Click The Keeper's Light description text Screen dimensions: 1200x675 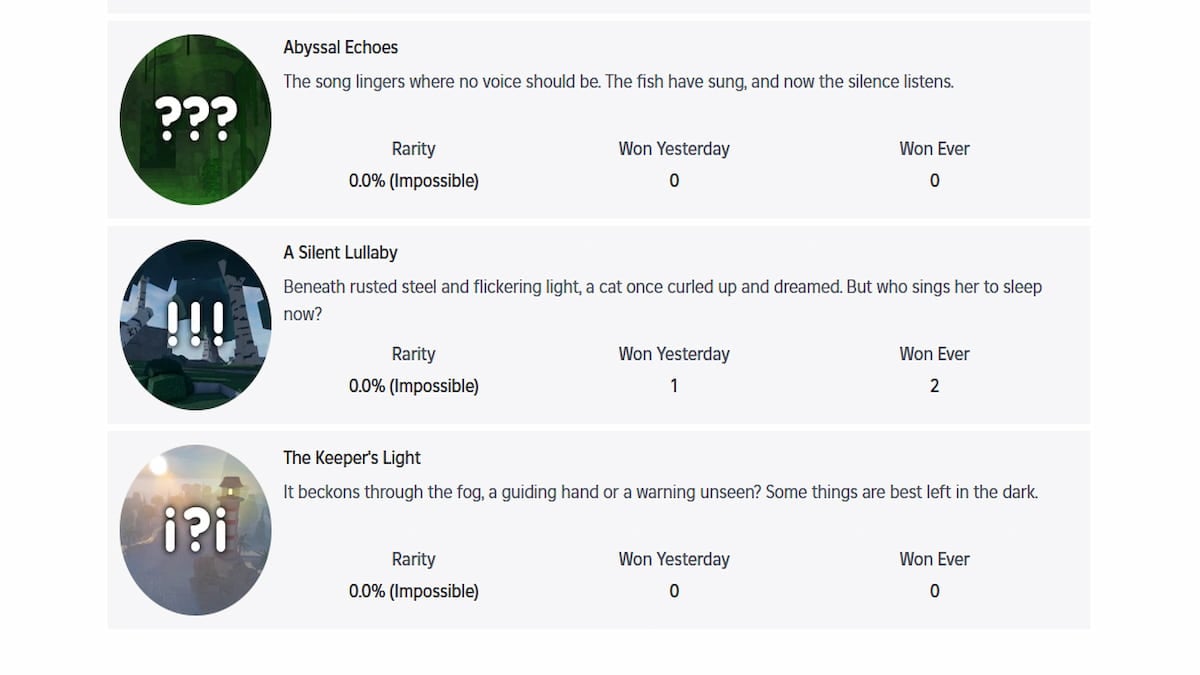660,492
